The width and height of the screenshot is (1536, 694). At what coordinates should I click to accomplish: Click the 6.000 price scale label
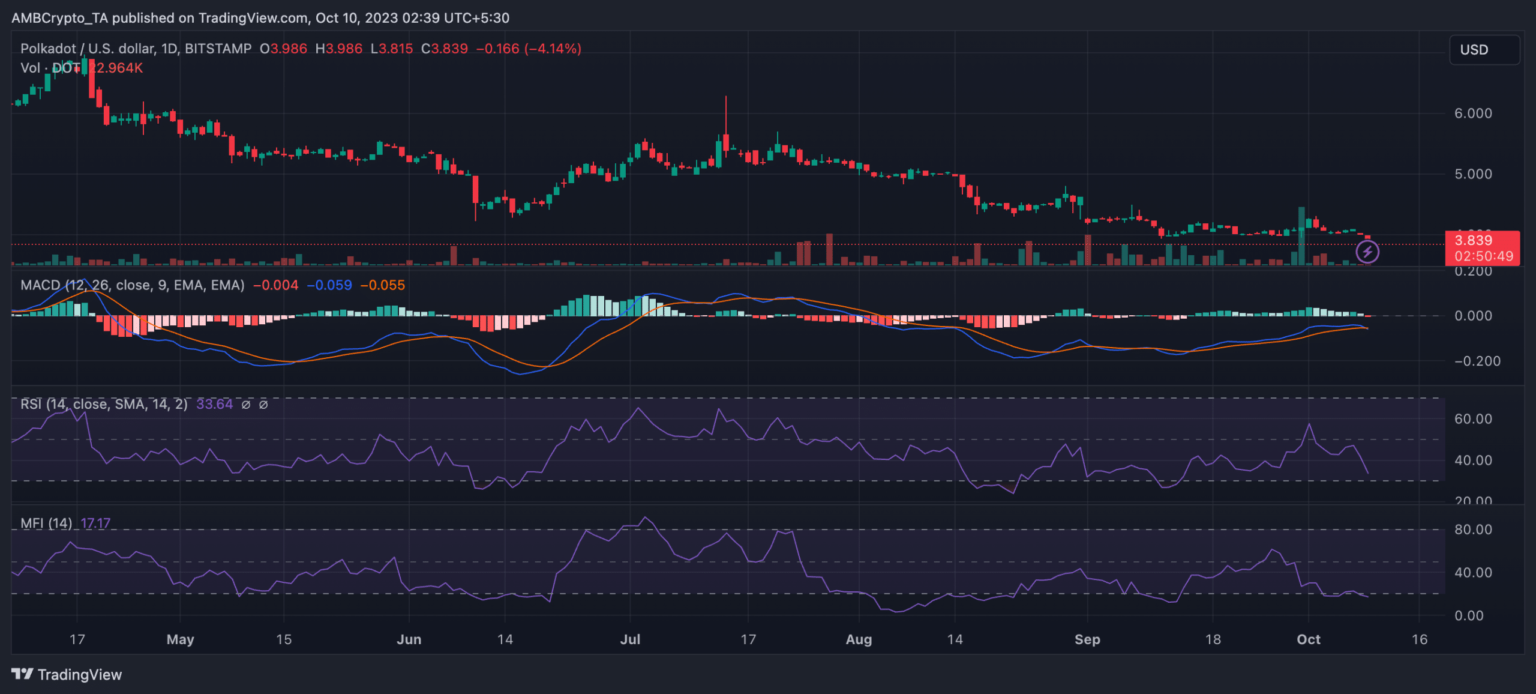pos(1471,114)
